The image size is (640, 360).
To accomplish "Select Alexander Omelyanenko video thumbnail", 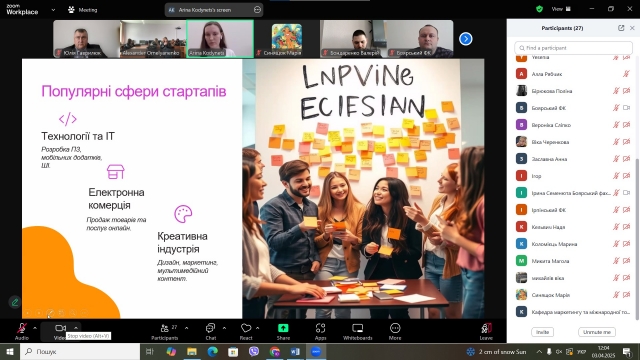I will click(153, 39).
